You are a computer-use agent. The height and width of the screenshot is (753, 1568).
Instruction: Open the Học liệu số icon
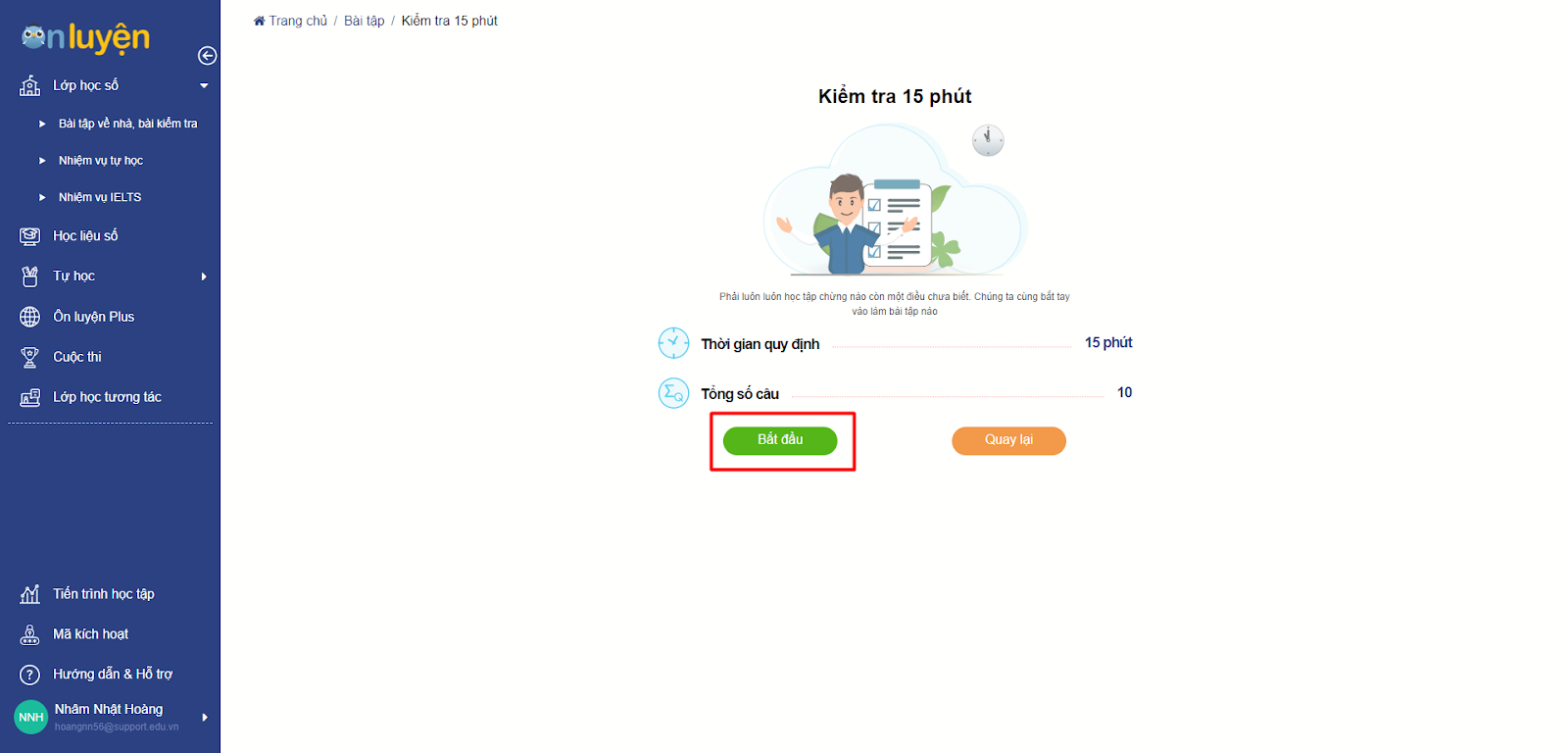click(30, 236)
